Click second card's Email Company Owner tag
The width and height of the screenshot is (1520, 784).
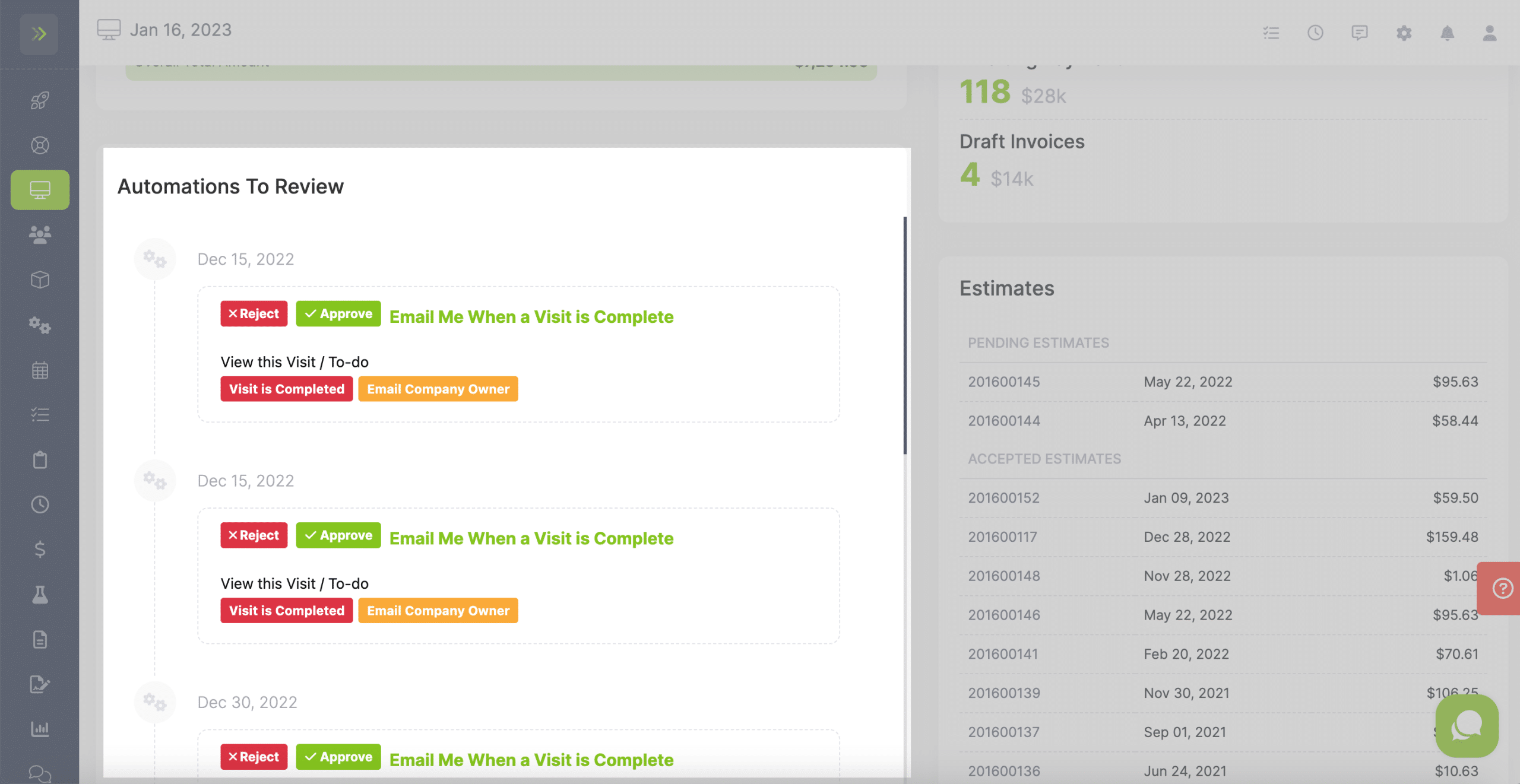tap(438, 610)
